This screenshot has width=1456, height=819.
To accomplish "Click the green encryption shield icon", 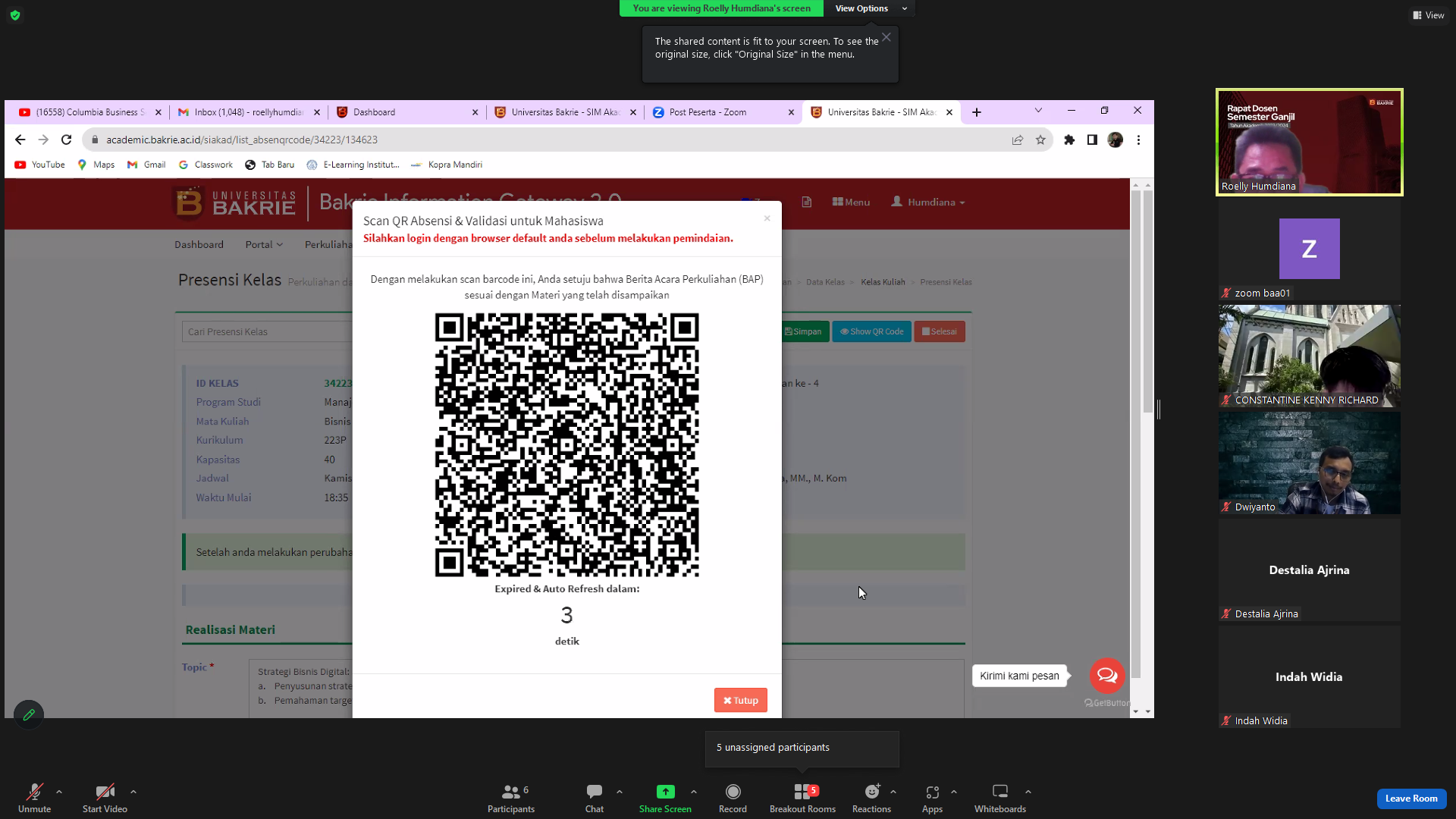I will coord(15,15).
